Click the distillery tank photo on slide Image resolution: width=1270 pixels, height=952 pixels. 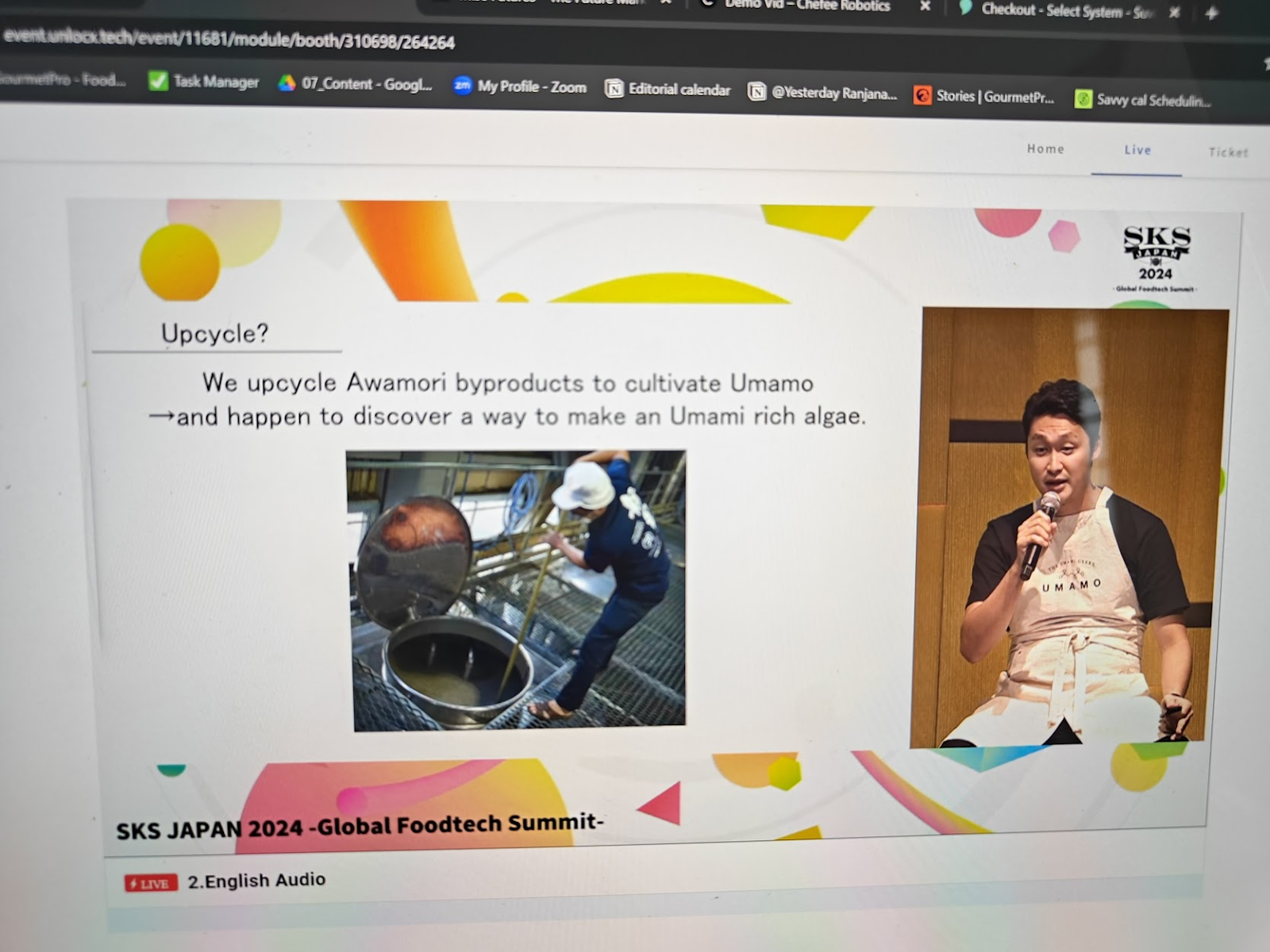pos(517,590)
